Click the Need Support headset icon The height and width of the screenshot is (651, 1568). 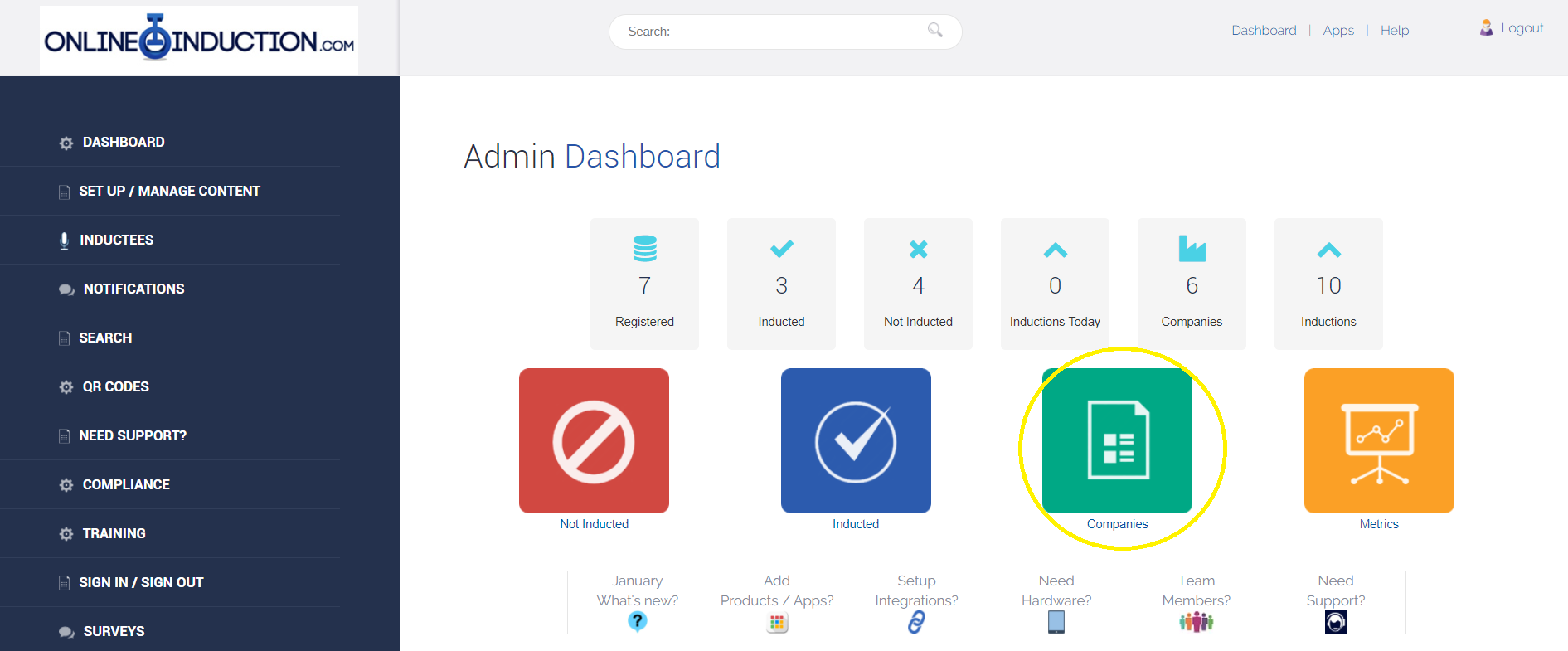pyautogui.click(x=1335, y=622)
